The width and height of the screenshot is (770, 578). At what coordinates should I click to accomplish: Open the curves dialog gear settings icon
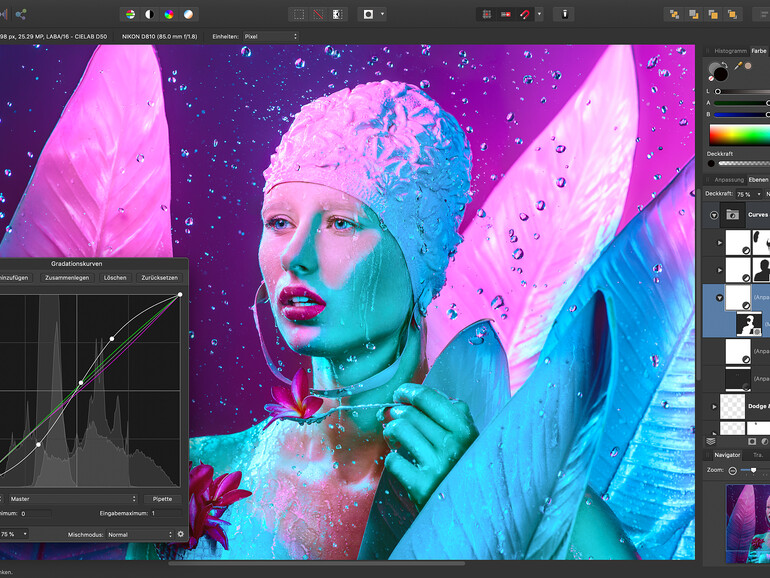click(x=181, y=534)
